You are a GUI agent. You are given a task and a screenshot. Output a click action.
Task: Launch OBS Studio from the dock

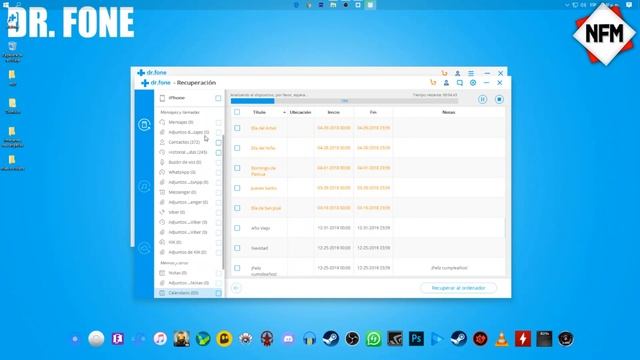click(x=352, y=338)
